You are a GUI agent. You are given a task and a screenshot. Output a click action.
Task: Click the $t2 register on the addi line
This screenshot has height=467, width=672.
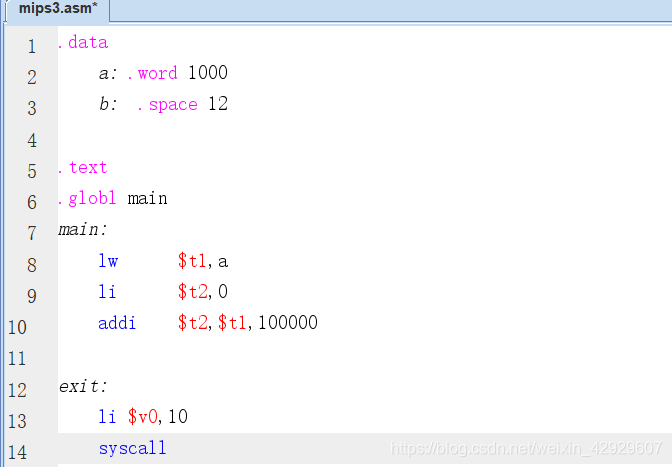[193, 323]
